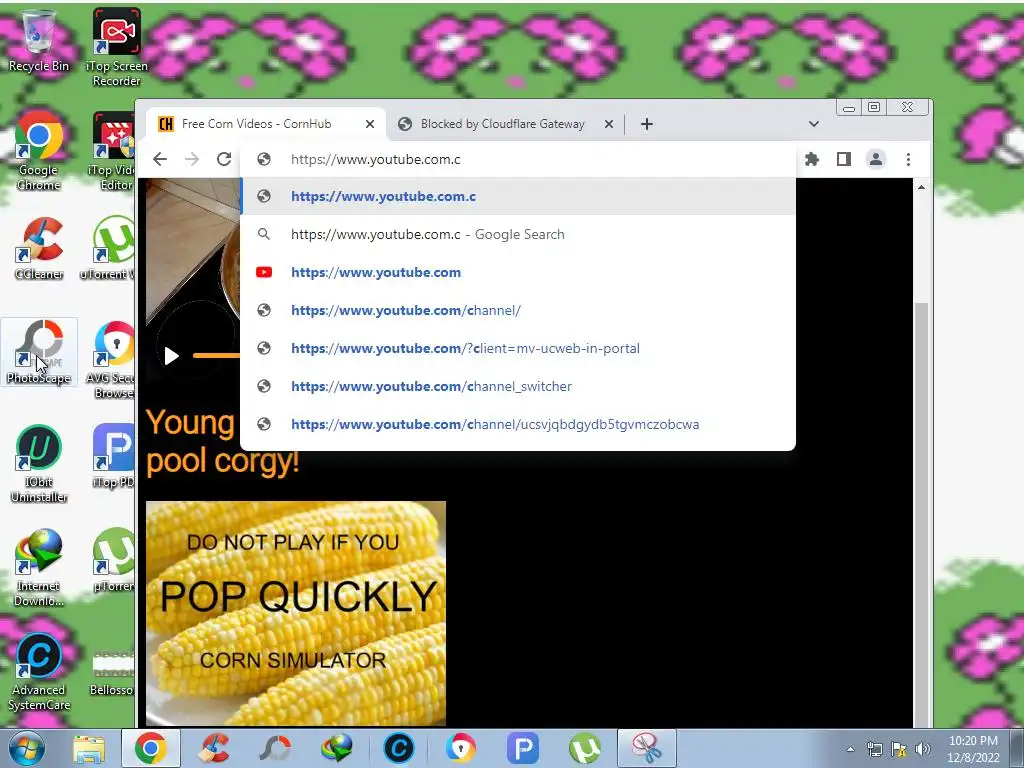The image size is (1024, 768).
Task: Open File Explorer from taskbar
Action: click(x=88, y=748)
